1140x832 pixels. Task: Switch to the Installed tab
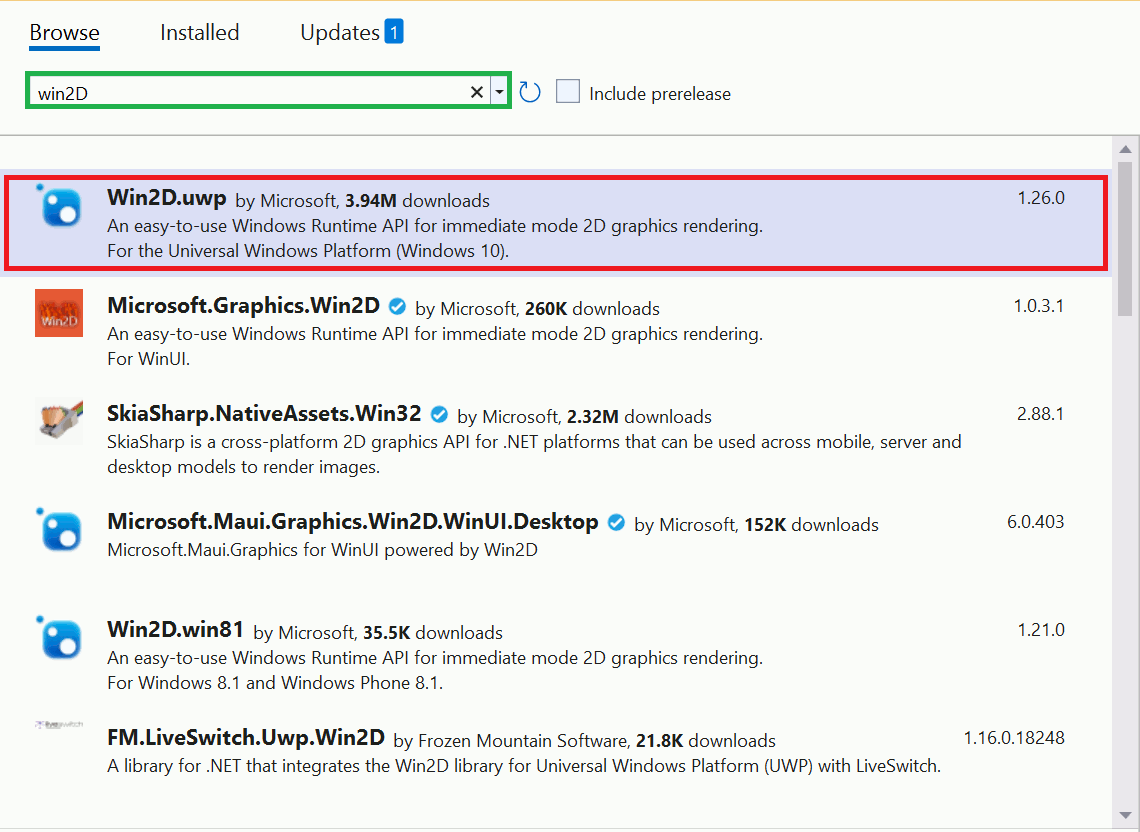pyautogui.click(x=199, y=32)
